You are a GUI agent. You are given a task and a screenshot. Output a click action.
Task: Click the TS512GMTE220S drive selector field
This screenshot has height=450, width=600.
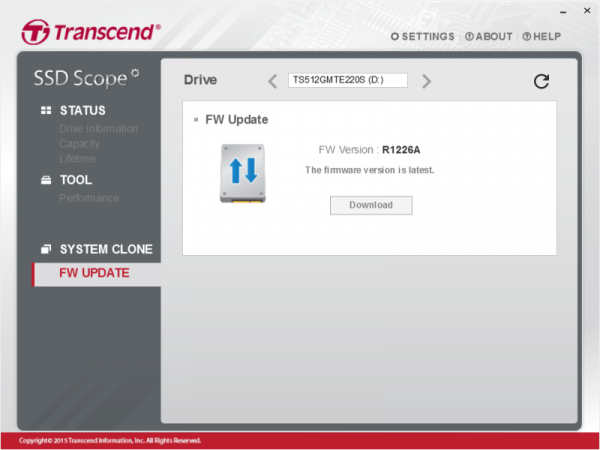[x=348, y=81]
